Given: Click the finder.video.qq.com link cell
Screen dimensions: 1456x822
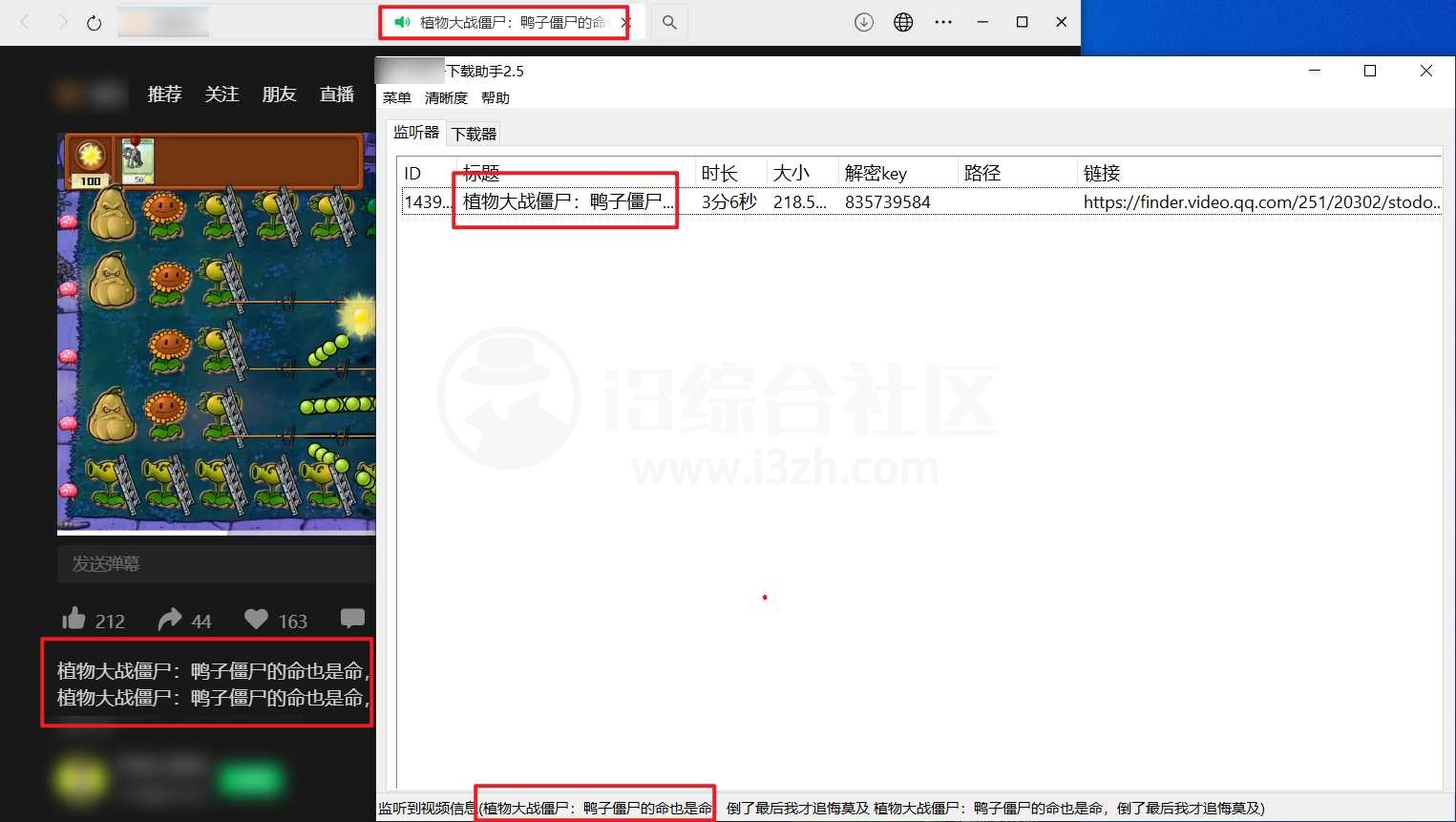Looking at the screenshot, I should click(x=1261, y=201).
